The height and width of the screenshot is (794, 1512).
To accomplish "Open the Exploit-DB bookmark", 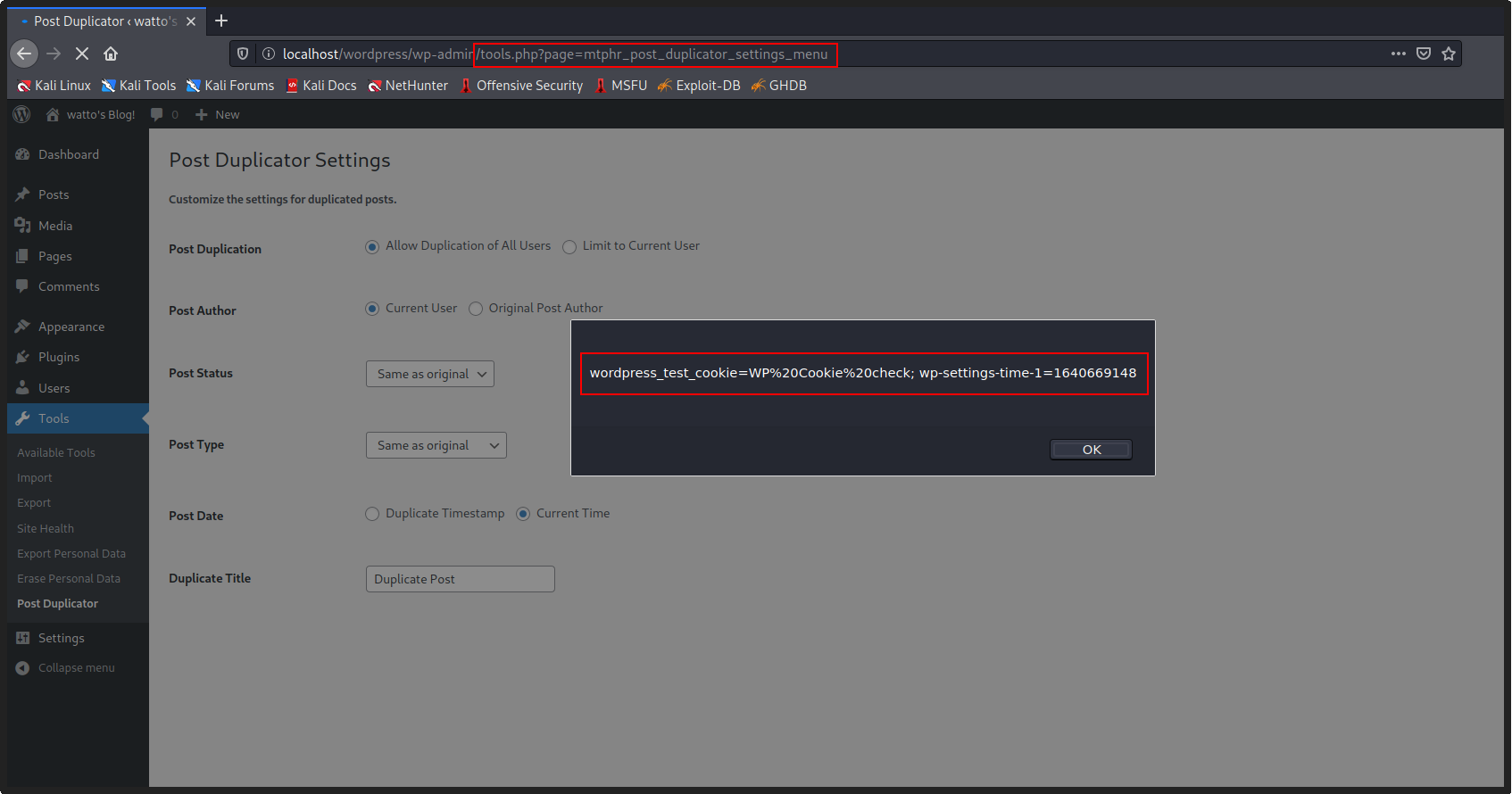I will pos(699,86).
